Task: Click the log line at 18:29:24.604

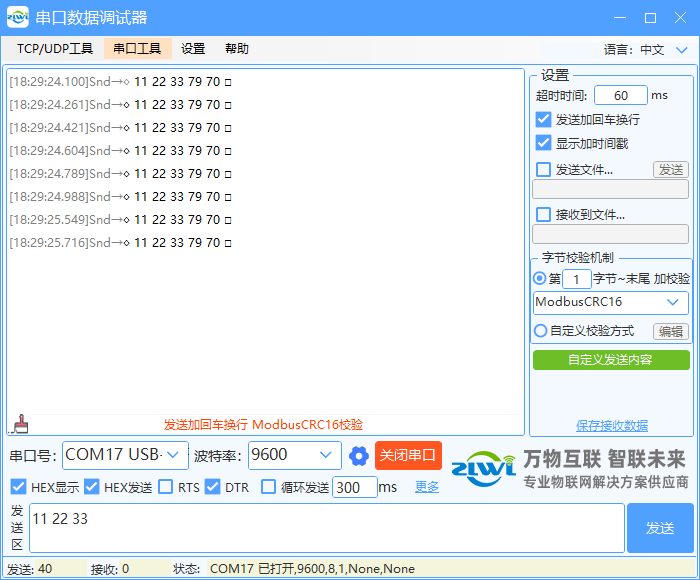Action: [121, 150]
